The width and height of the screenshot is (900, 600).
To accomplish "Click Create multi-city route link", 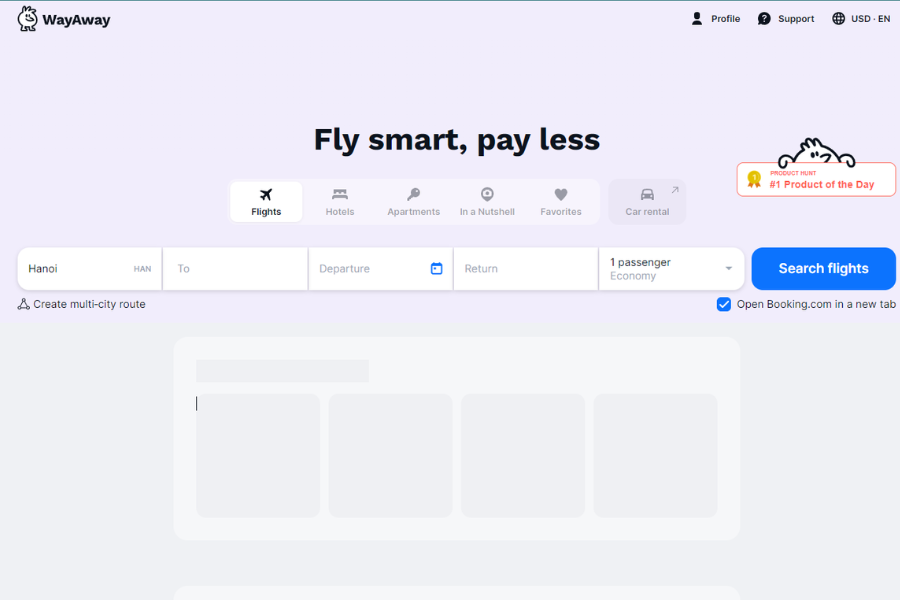I will 83,304.
